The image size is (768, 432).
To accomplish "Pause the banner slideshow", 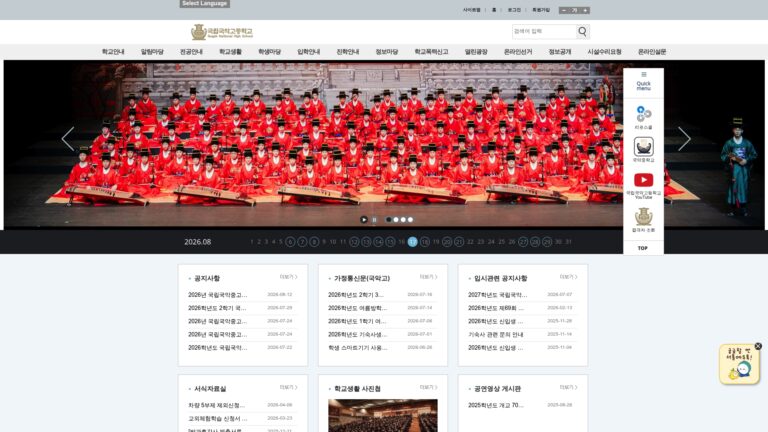I will 374,219.
